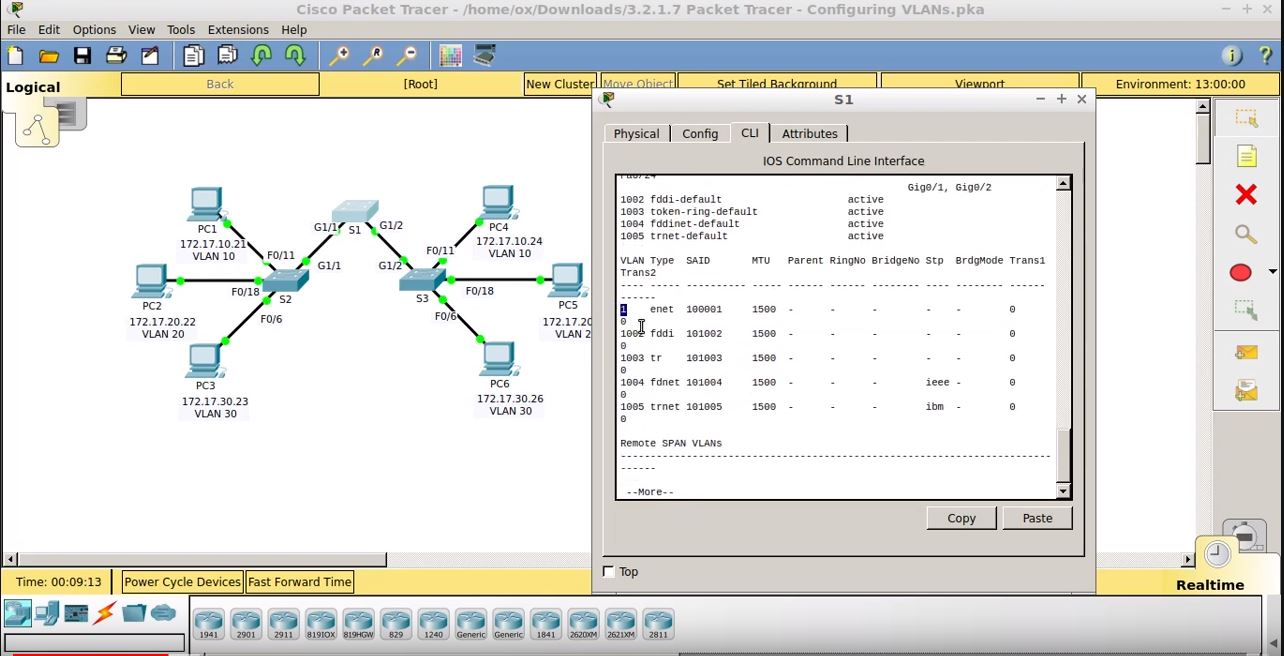1284x656 pixels.
Task: Click the Zoom In toolbar icon
Action: (339, 55)
